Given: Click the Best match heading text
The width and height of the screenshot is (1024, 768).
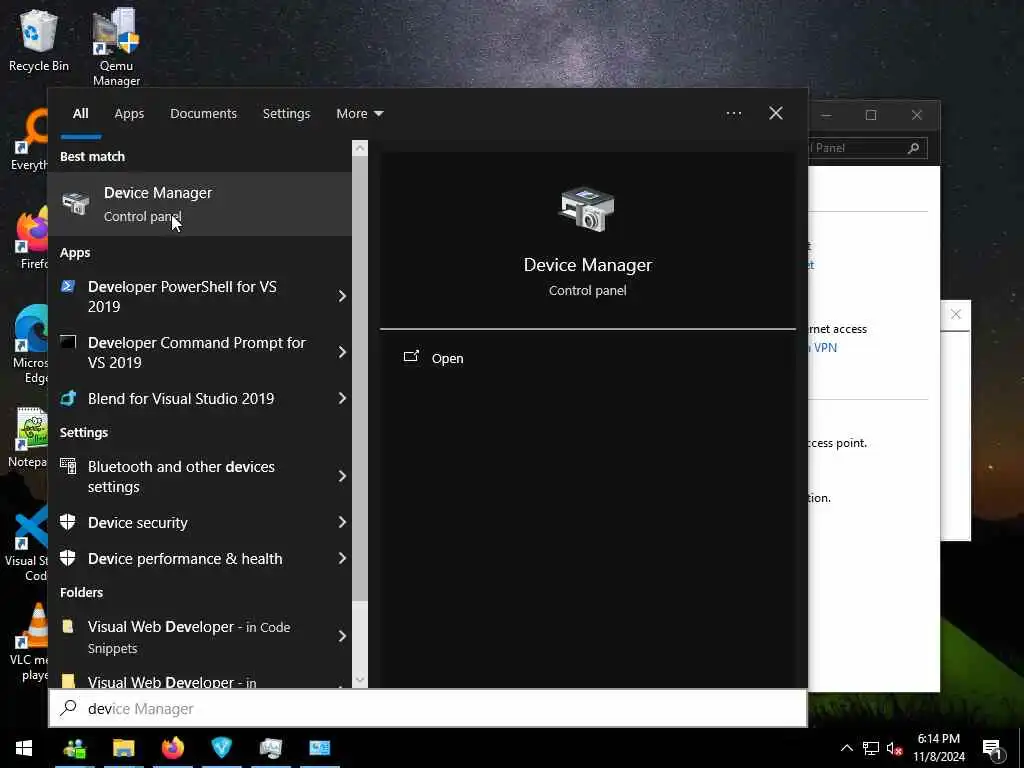Looking at the screenshot, I should [92, 156].
